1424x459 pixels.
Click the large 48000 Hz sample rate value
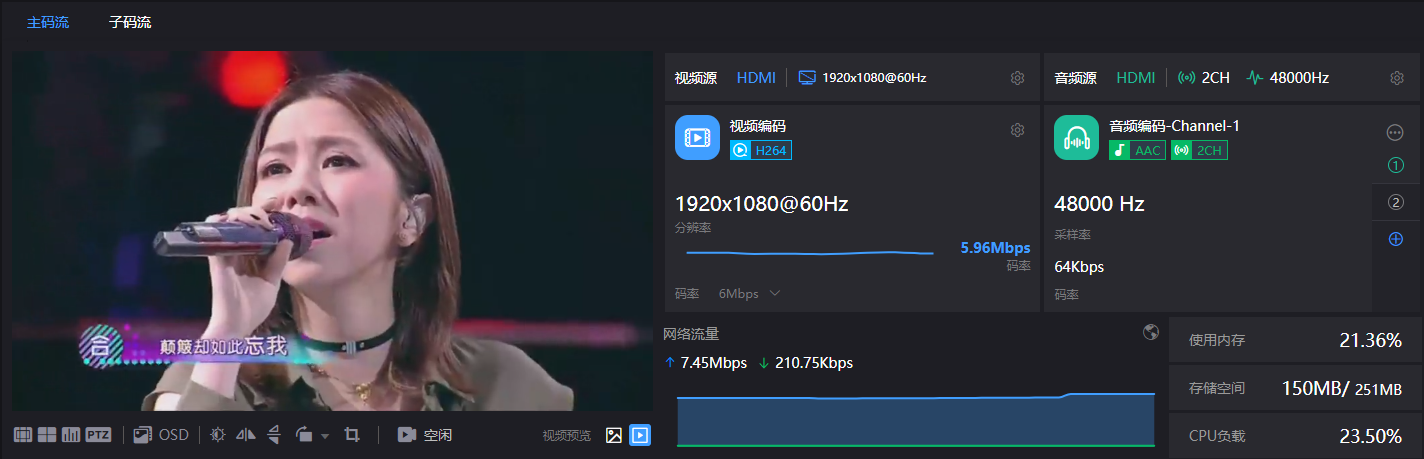[1099, 204]
